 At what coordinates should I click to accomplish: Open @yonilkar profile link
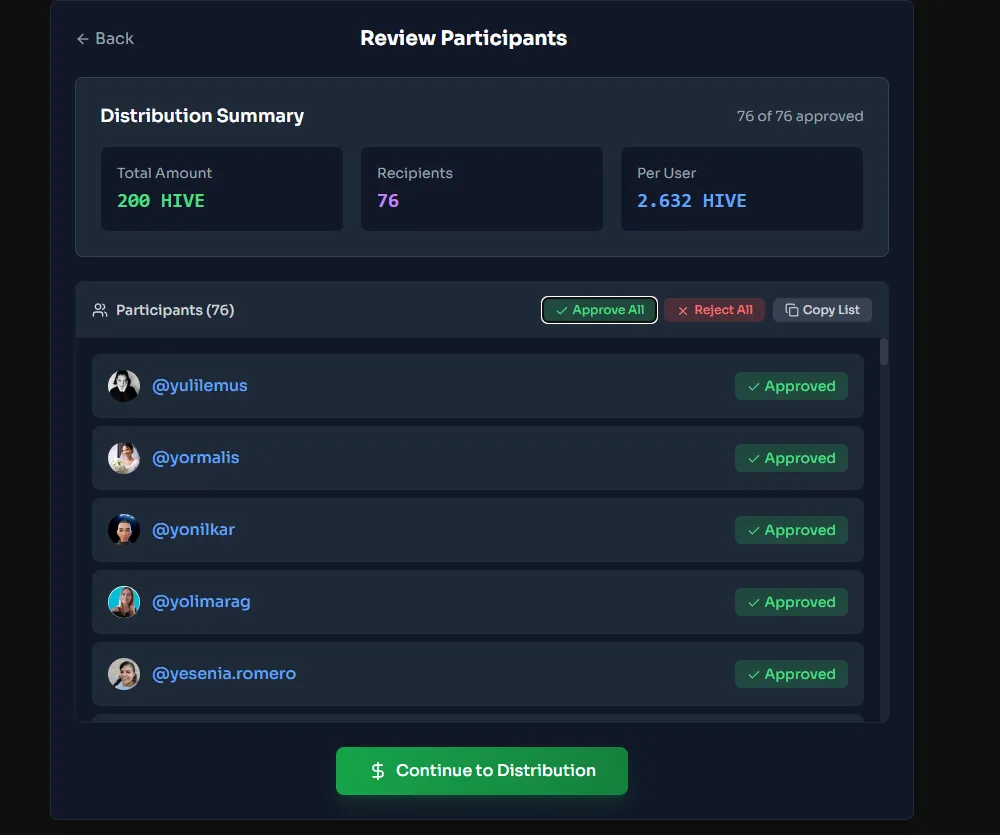point(193,530)
